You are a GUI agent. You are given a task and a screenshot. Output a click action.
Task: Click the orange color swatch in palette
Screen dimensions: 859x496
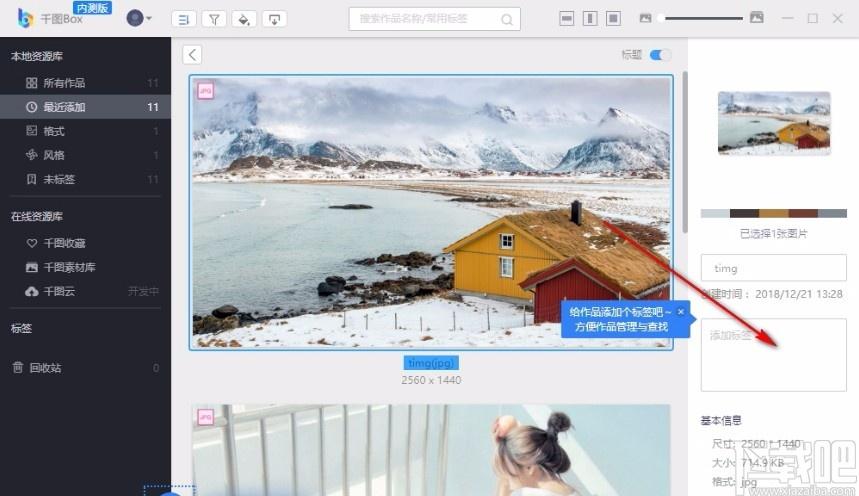point(774,213)
